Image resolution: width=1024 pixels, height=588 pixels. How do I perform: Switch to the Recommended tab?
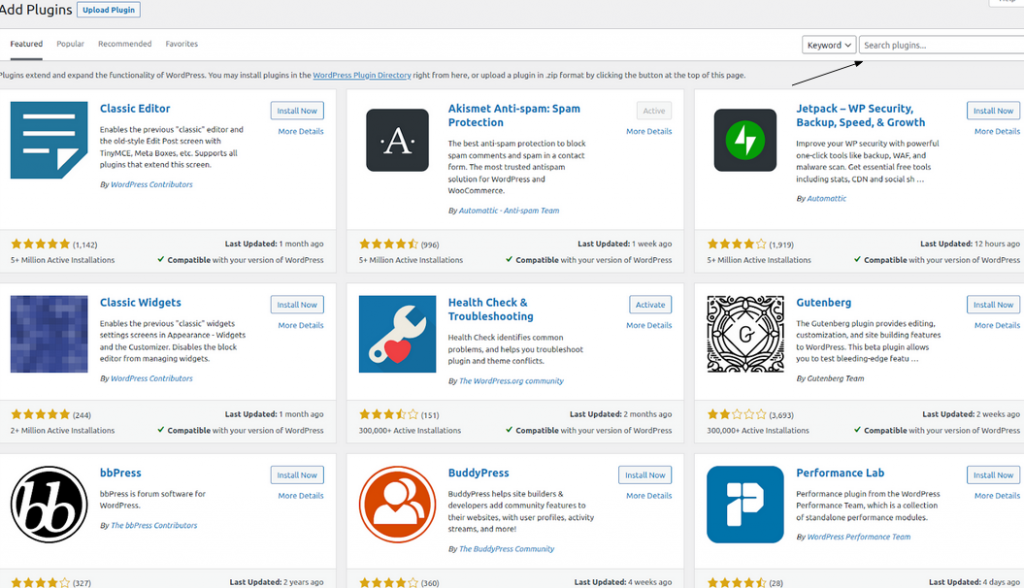click(125, 44)
